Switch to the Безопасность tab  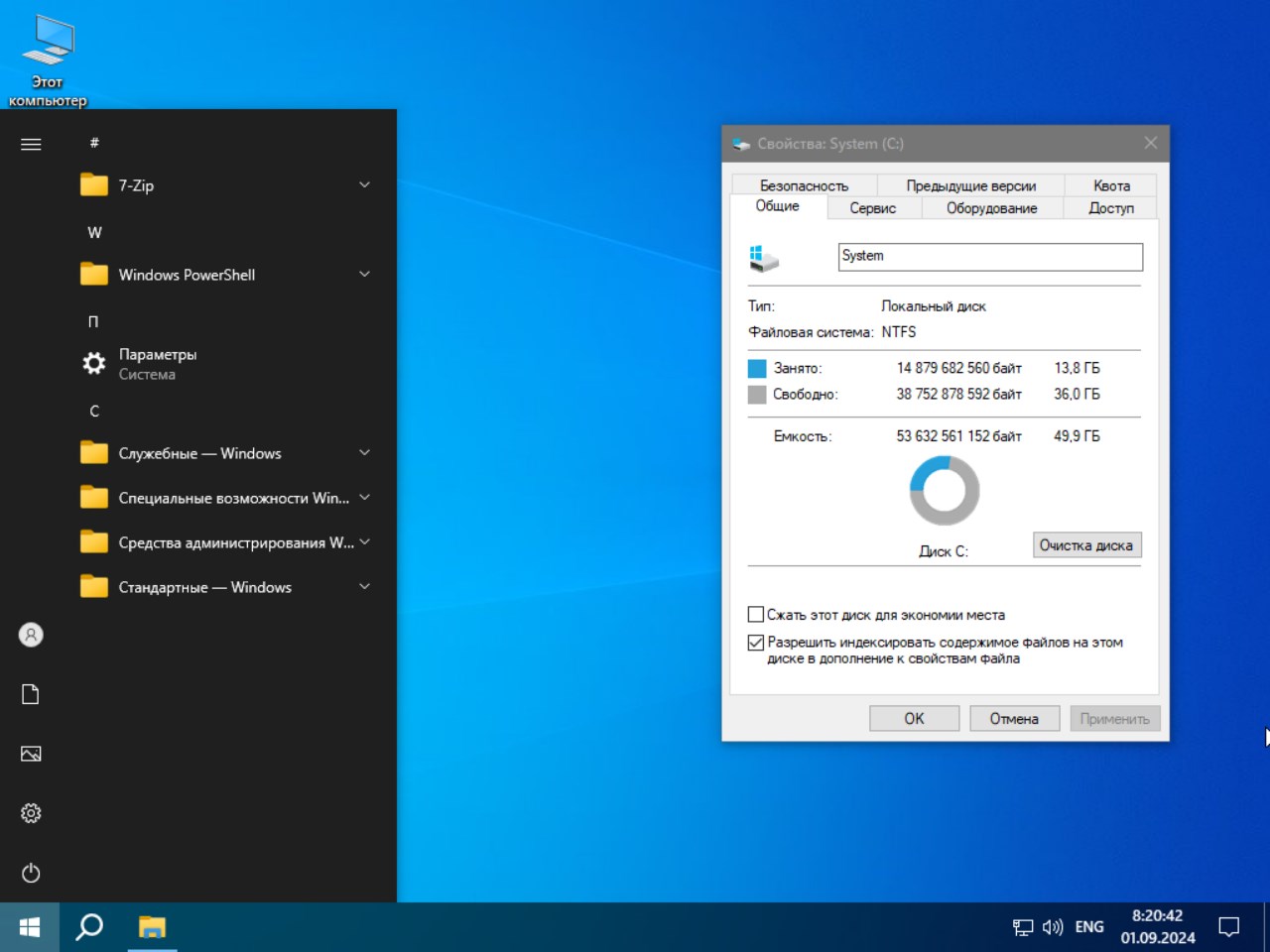[804, 185]
